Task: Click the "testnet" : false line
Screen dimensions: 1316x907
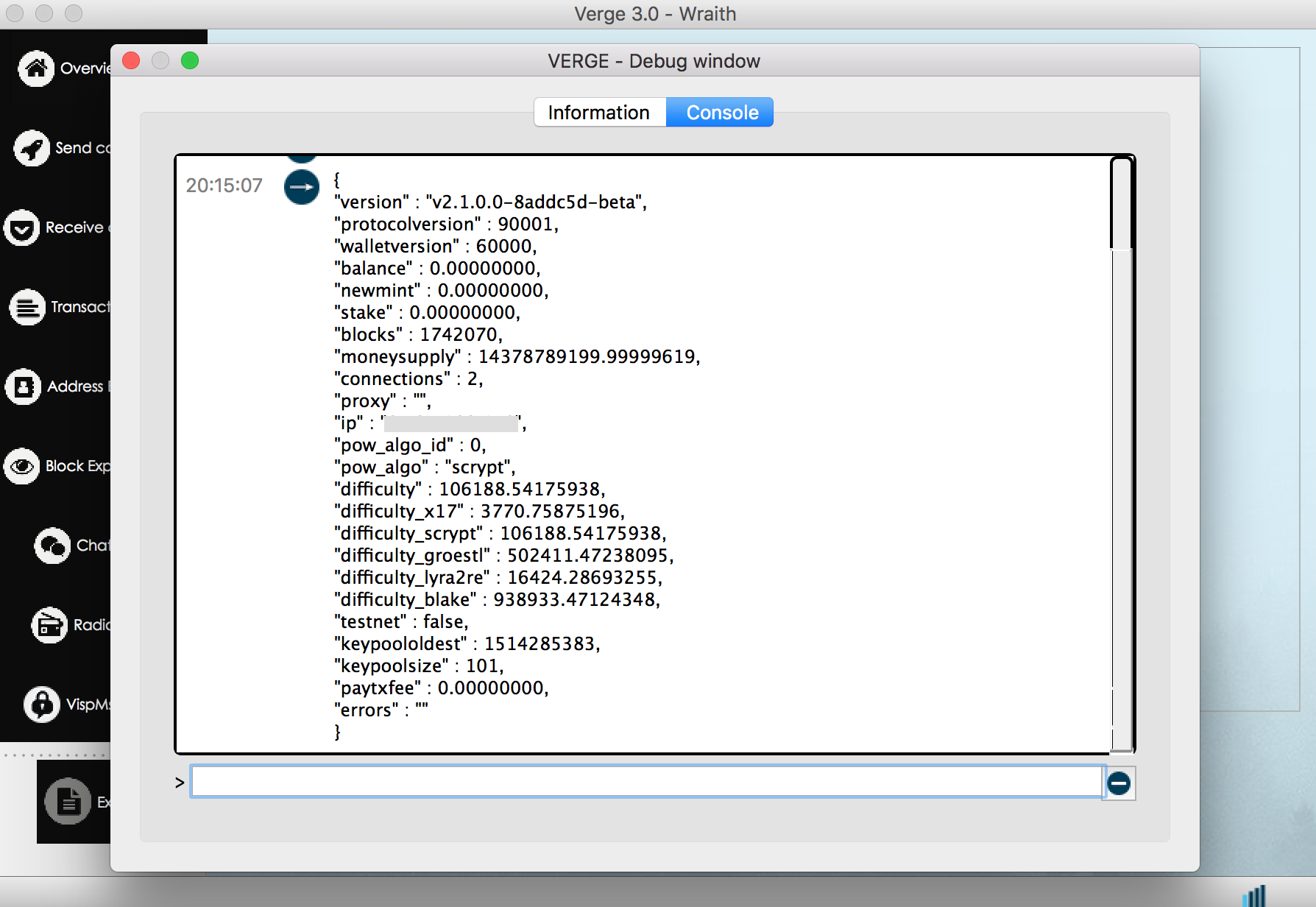Action: (401, 621)
